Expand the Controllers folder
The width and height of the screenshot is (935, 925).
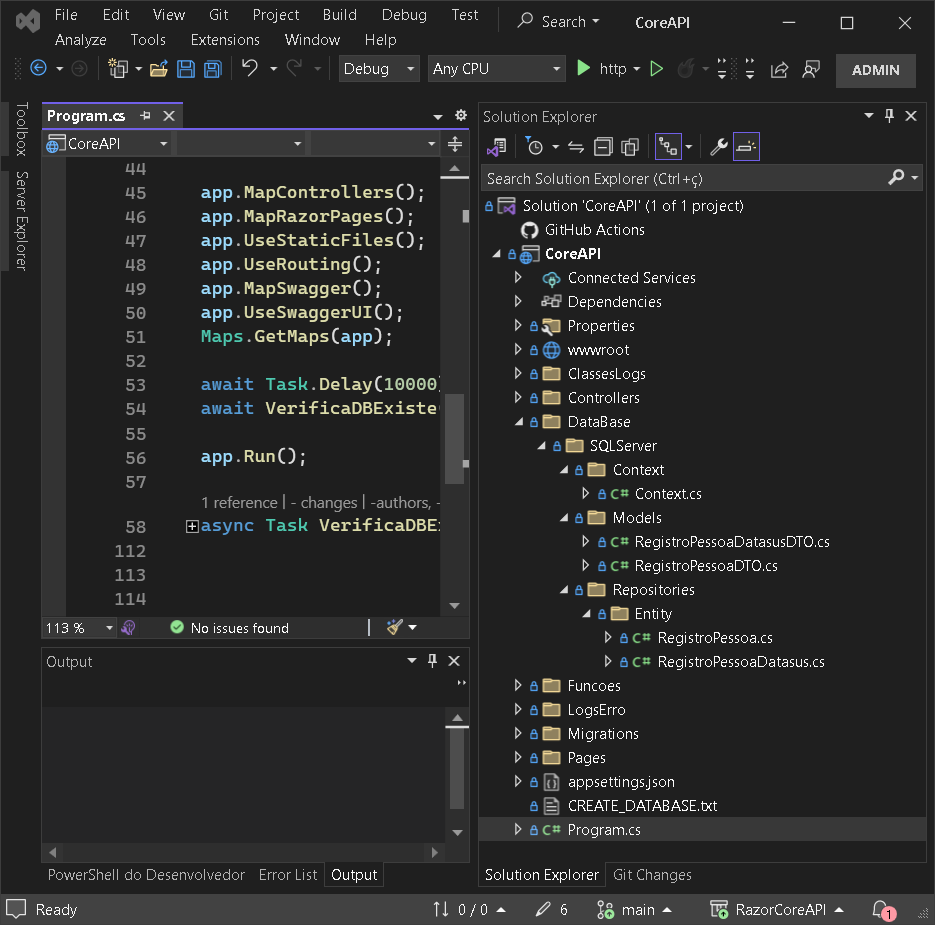(518, 397)
